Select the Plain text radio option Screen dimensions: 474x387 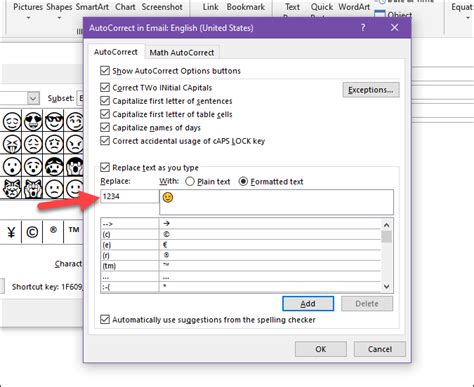coord(190,182)
